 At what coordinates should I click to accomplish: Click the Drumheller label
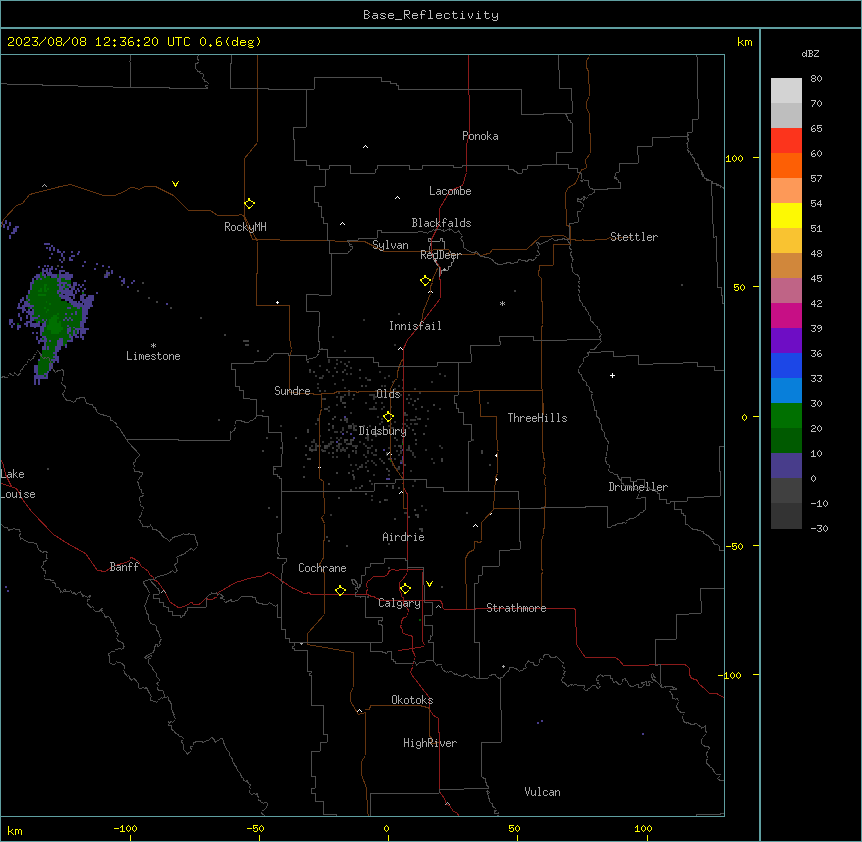638,487
